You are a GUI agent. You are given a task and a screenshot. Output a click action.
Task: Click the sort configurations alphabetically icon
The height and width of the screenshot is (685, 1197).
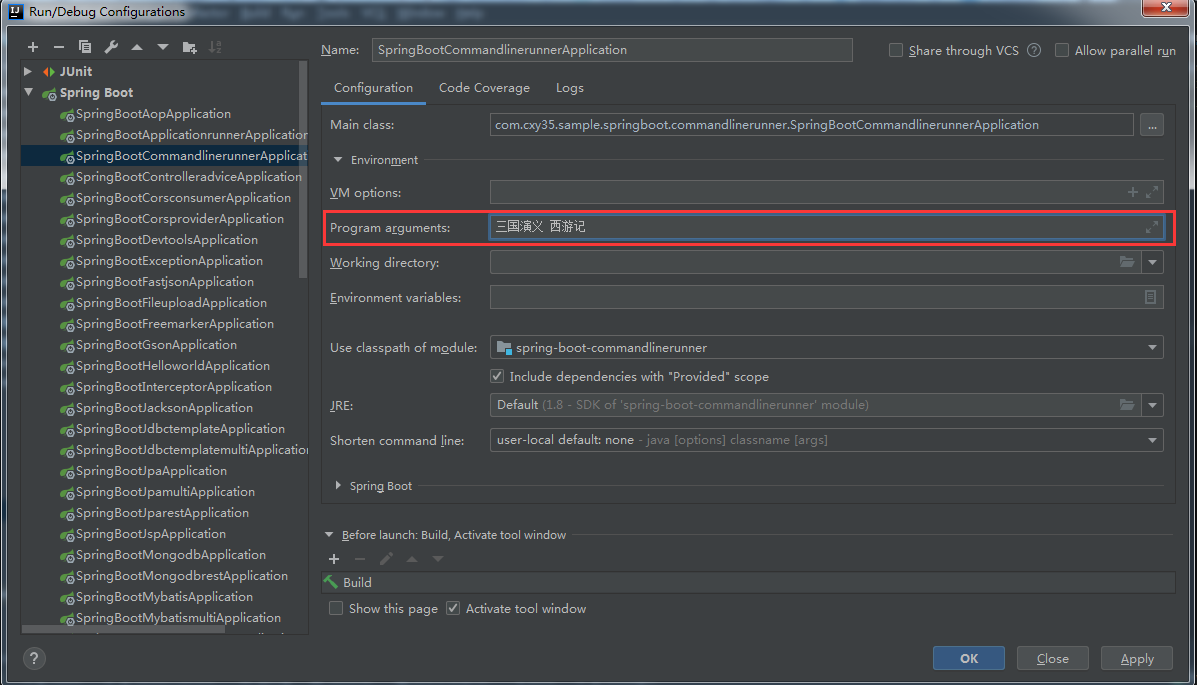pyautogui.click(x=215, y=47)
